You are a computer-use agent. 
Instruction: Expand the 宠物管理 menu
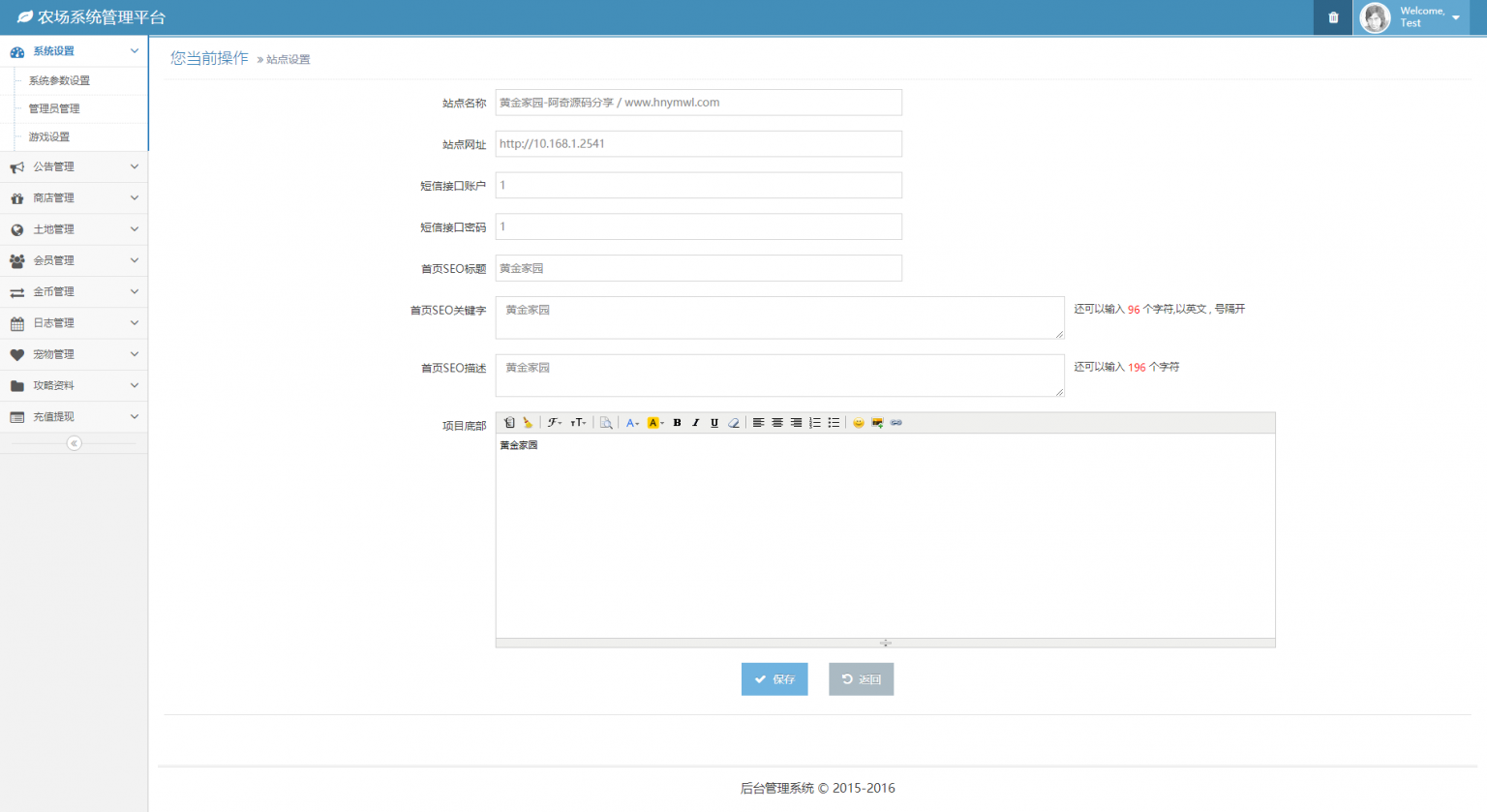coord(74,354)
